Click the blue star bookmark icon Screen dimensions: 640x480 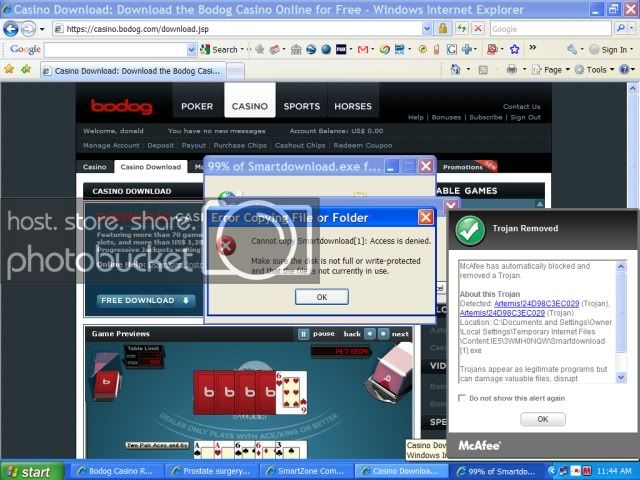(515, 50)
